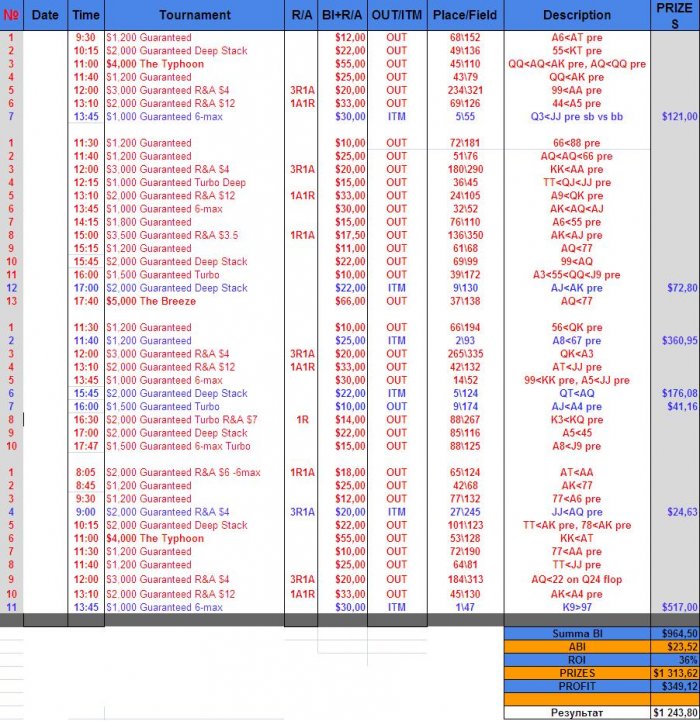Select description 'QQ<AQ<AK pre, AQ<QQ pre'
The image size is (700, 721).
(577, 64)
